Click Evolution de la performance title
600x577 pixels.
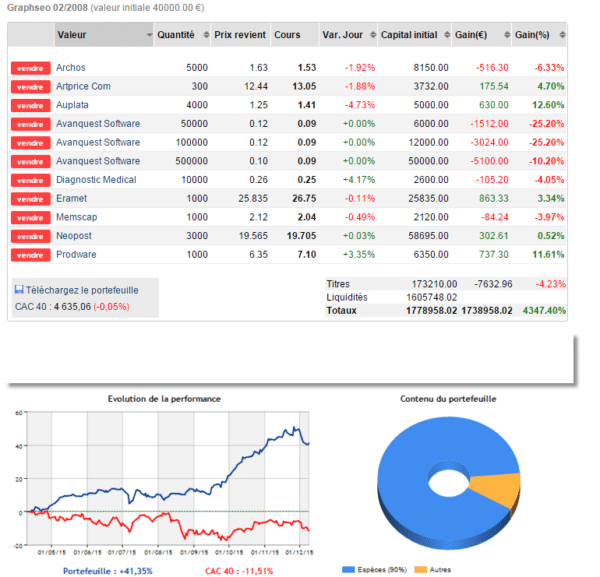click(164, 399)
